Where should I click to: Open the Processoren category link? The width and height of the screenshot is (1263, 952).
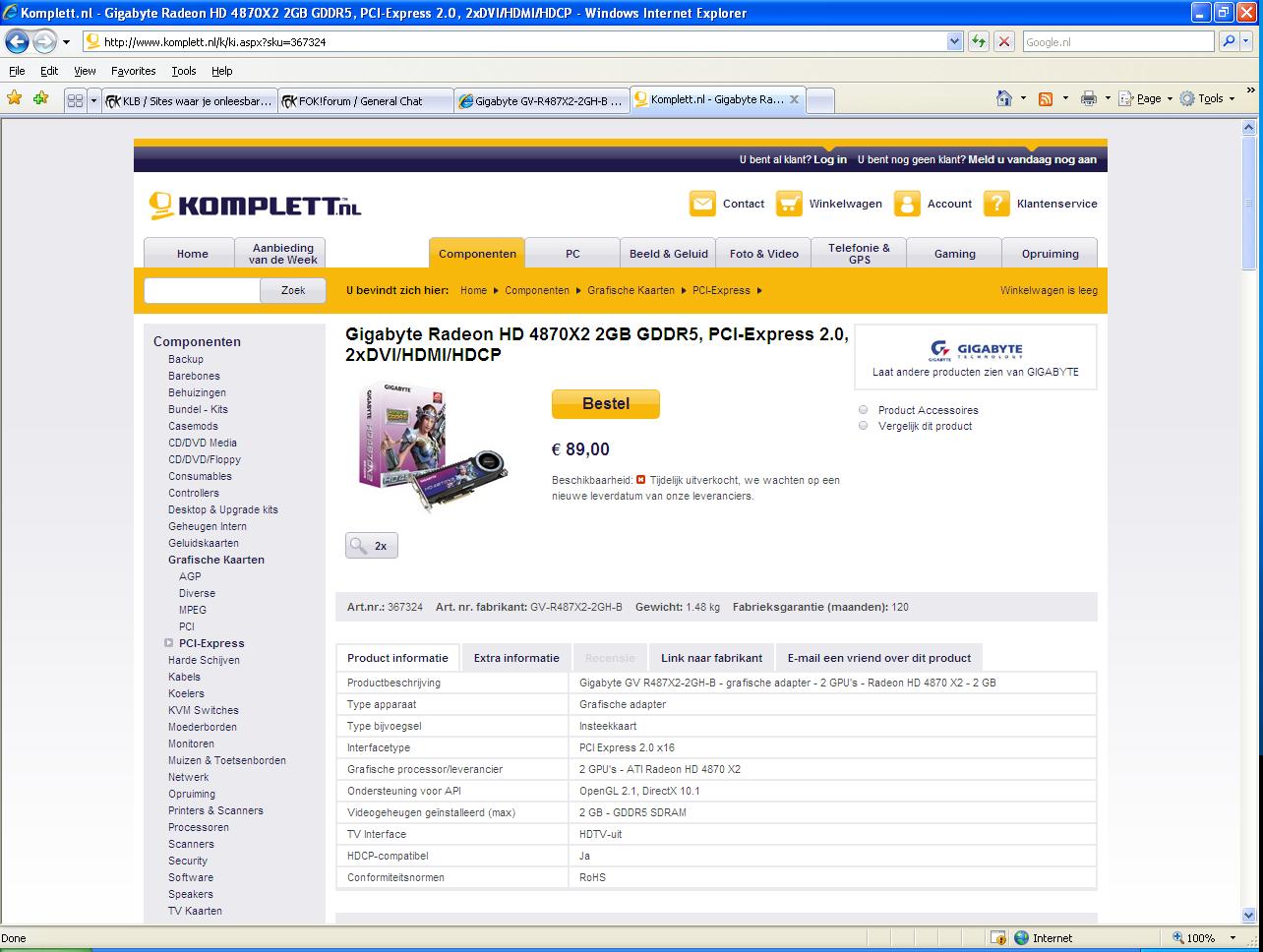click(x=198, y=827)
